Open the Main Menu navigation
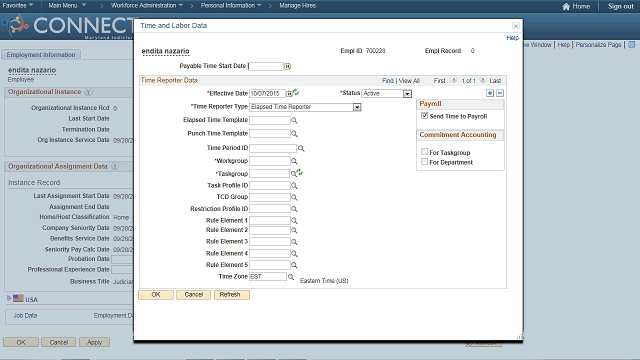 pyautogui.click(x=67, y=5)
